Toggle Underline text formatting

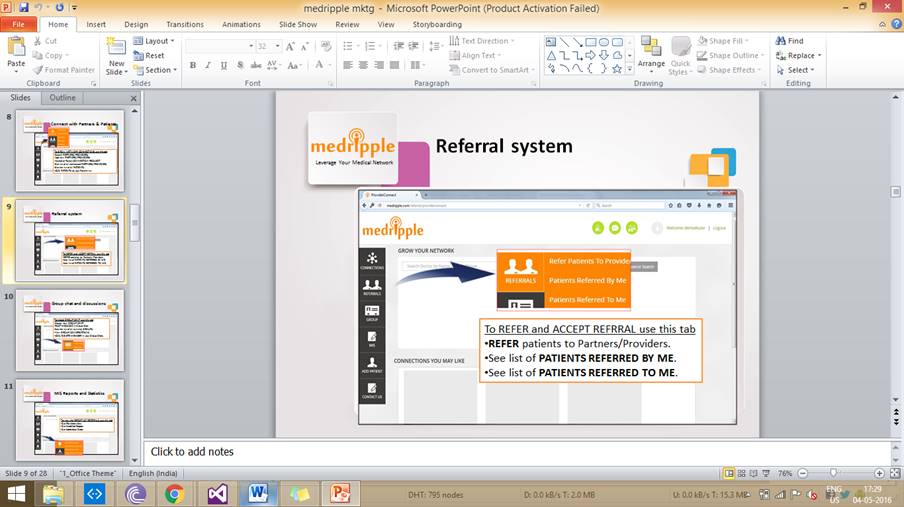222,65
